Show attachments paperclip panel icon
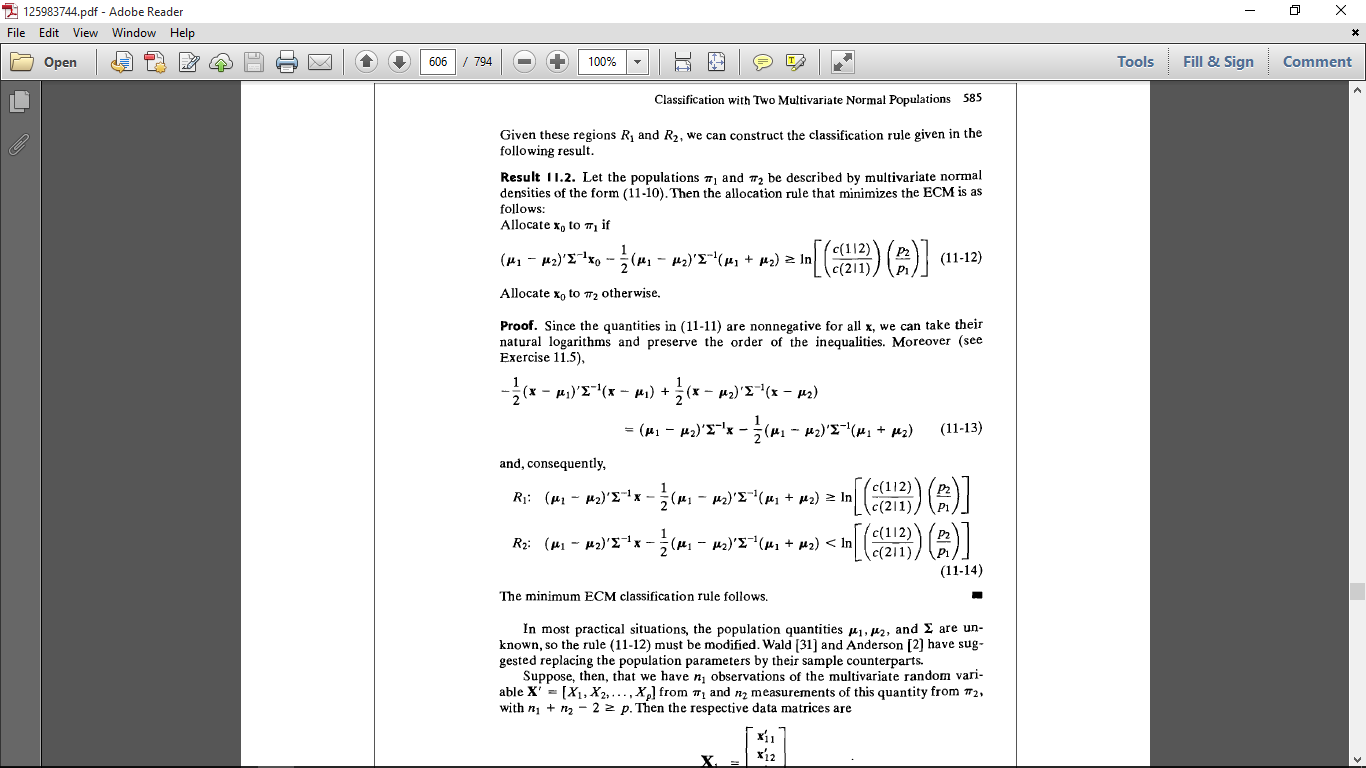Screen dimensions: 1366x768 tap(19, 144)
